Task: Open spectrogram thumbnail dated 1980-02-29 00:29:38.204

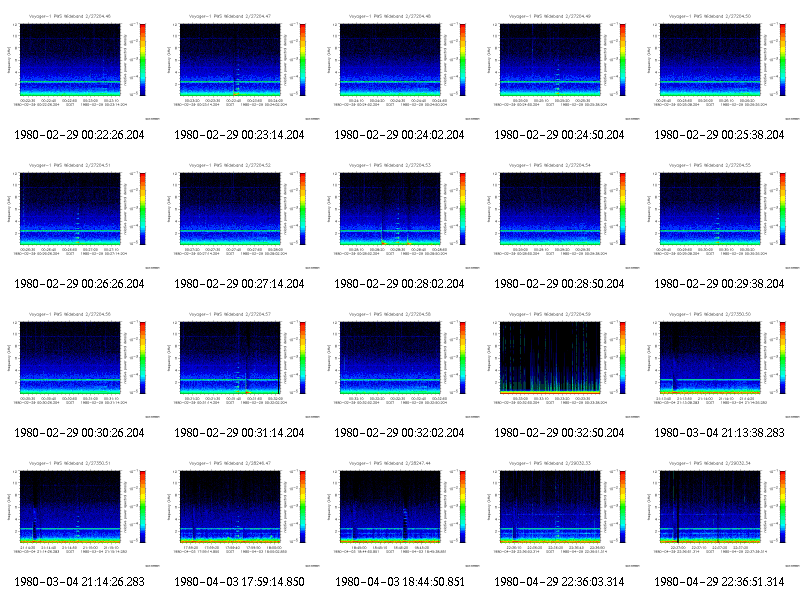Action: [x=720, y=215]
